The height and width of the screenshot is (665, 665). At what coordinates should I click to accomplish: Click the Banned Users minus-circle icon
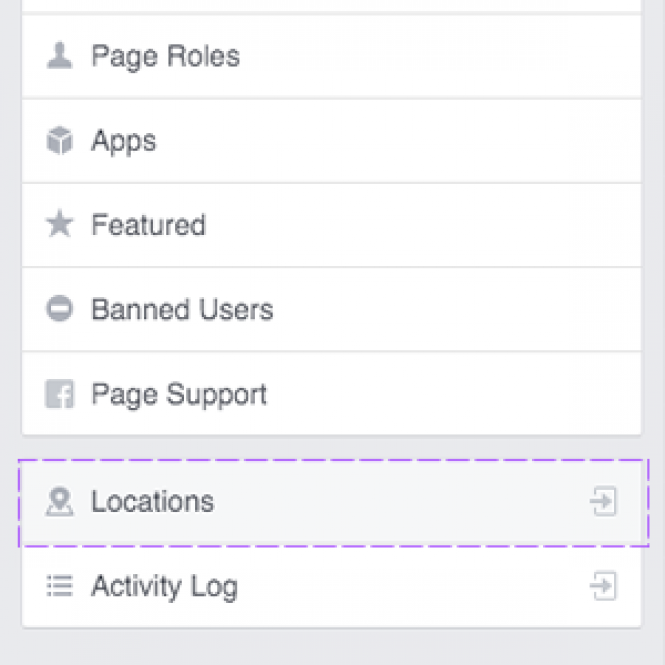(x=59, y=308)
